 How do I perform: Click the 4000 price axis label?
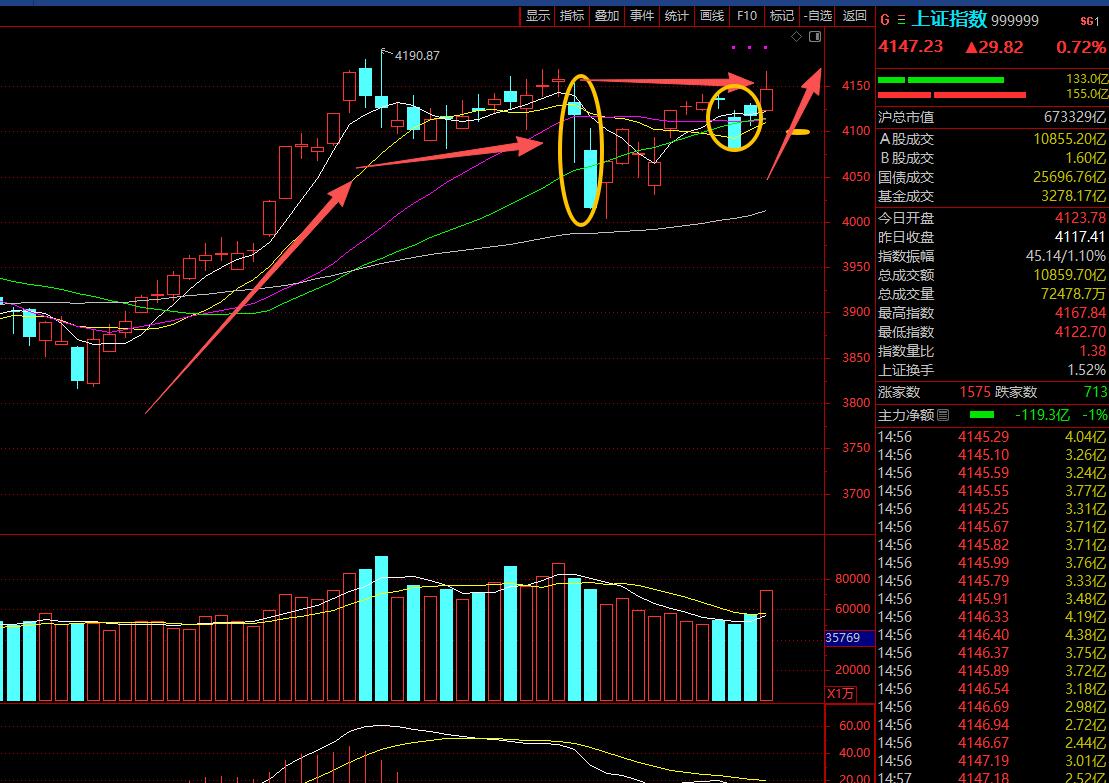click(856, 221)
